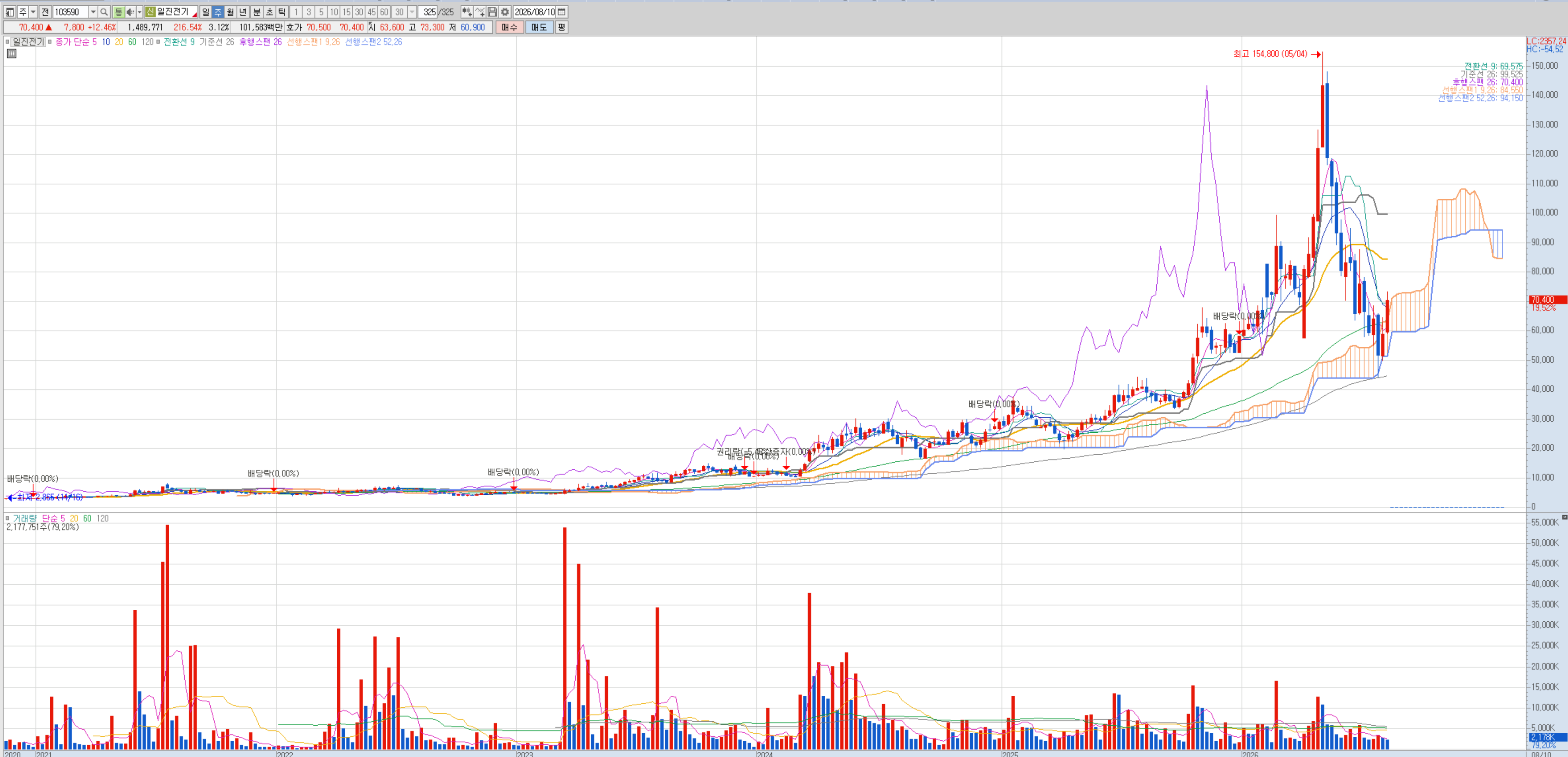
Task: Toggle the 전환선 Ichimoku legend box
Action: click(158, 42)
